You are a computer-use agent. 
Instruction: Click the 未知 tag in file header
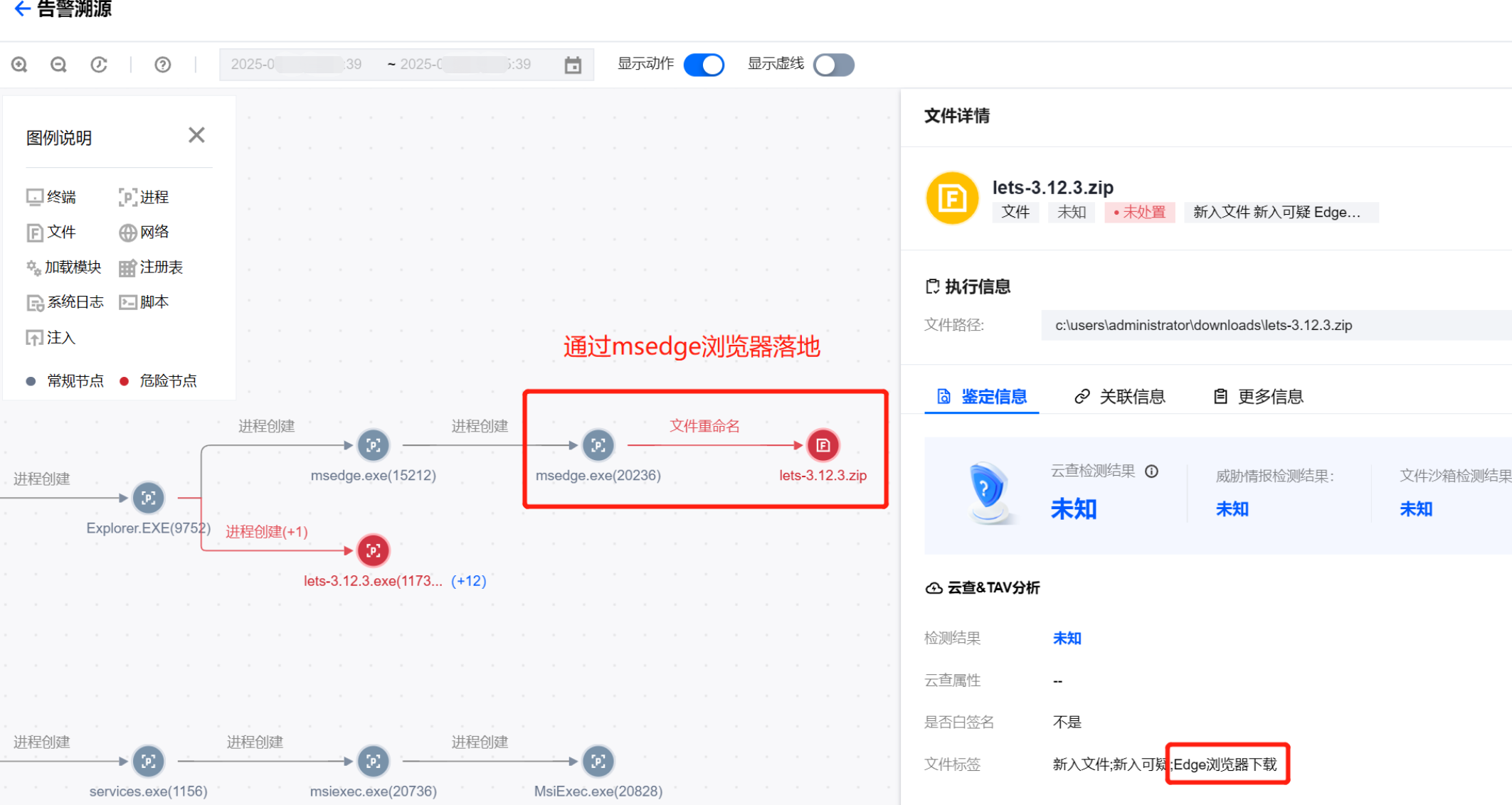pos(1072,212)
